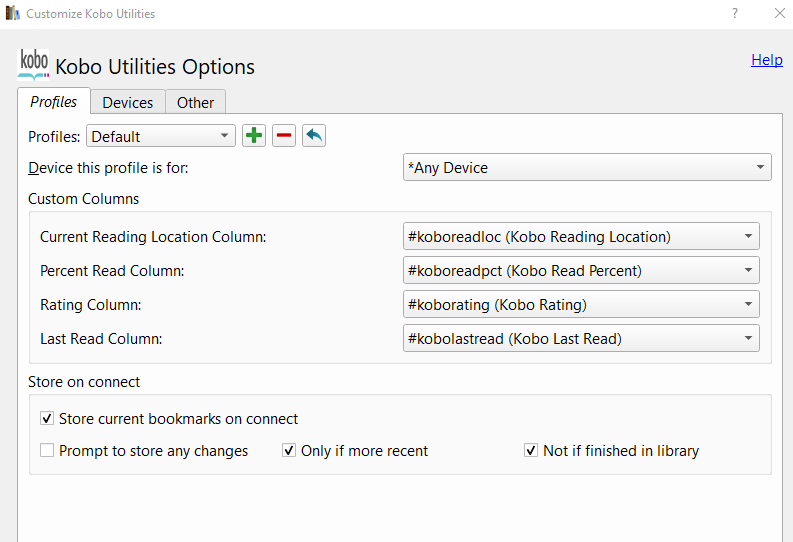Switch to the Devices tab

pyautogui.click(x=128, y=102)
